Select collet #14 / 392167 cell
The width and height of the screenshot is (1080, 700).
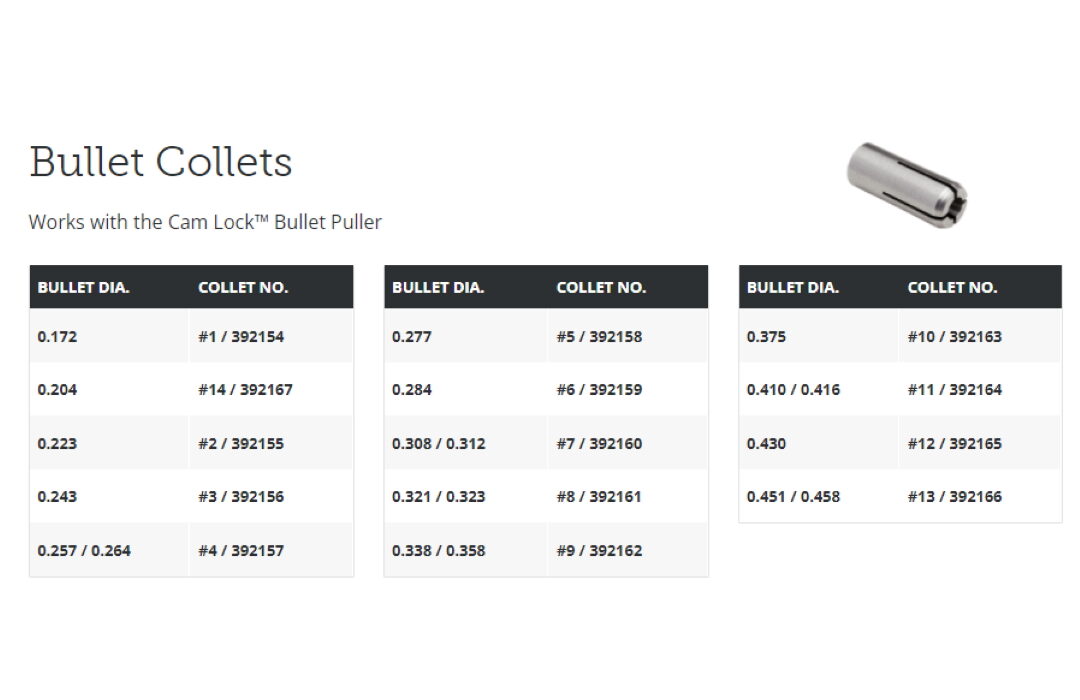tap(245, 390)
